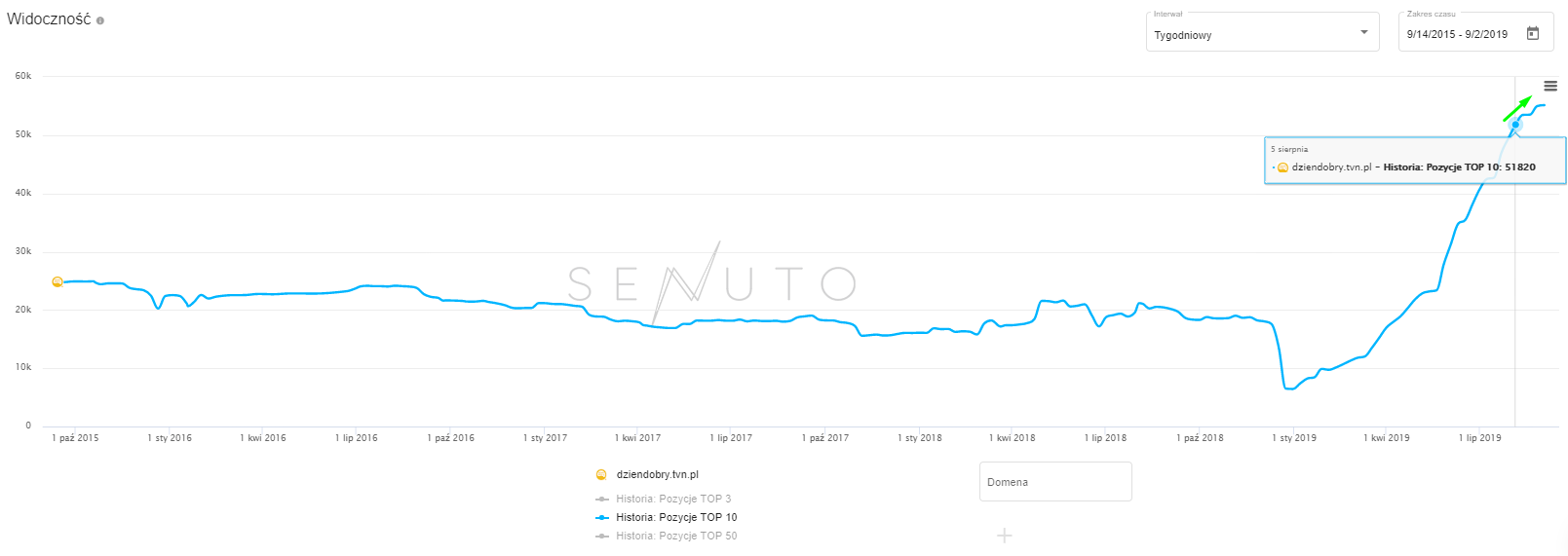
Task: Open the calendar icon in date range
Action: [1533, 33]
